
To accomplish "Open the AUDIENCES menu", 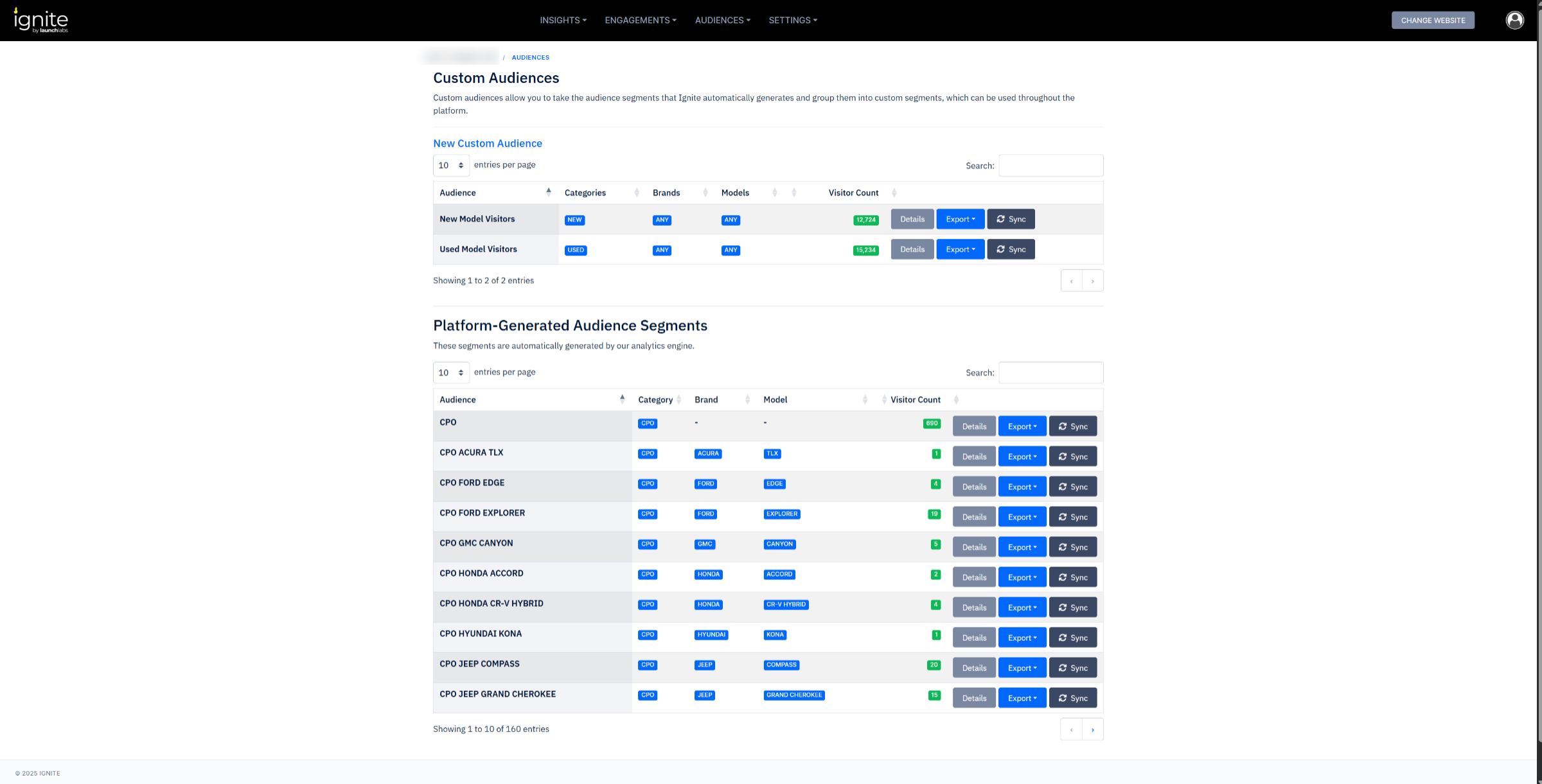I will click(x=722, y=21).
